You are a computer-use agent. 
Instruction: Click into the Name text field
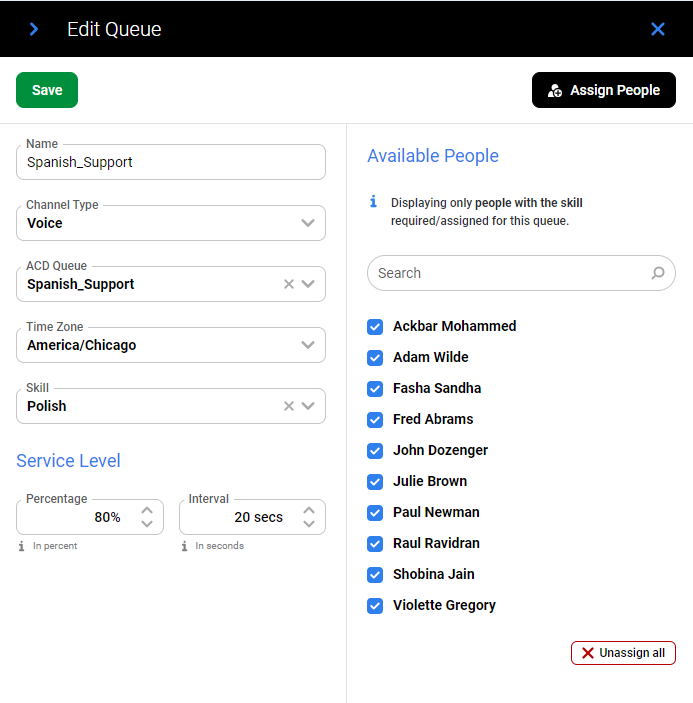point(170,162)
